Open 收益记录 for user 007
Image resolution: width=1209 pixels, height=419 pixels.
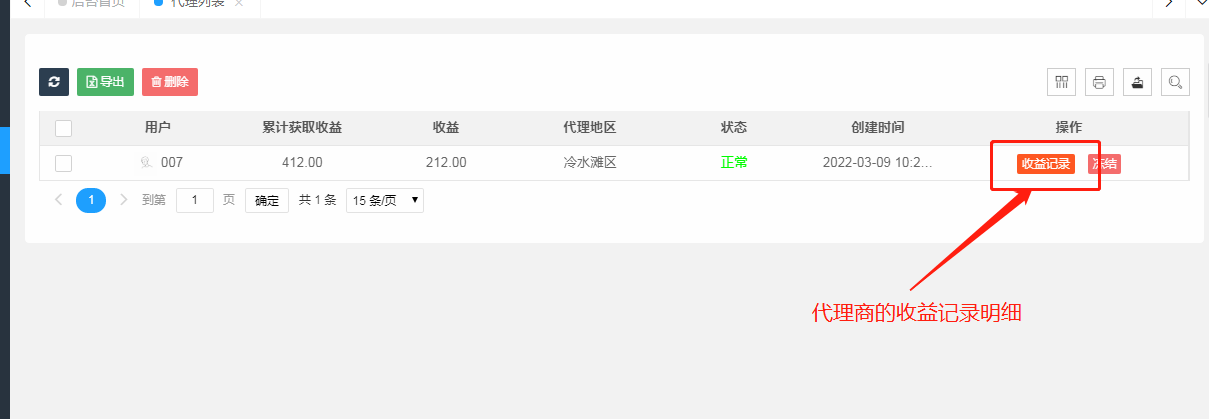click(x=1046, y=164)
